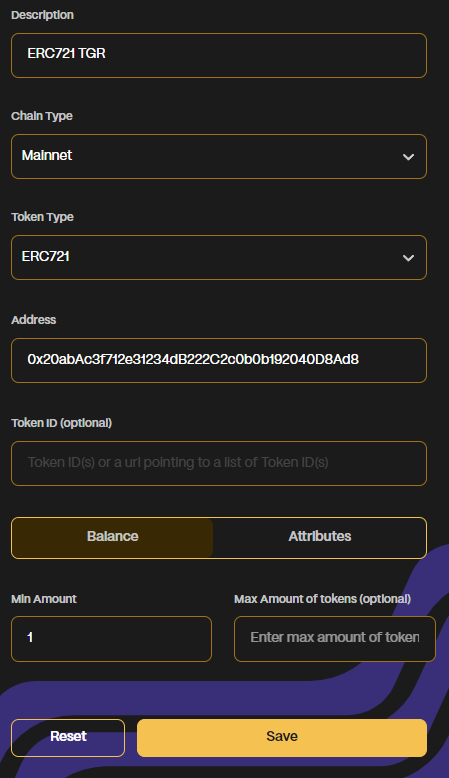Click the Address label
The width and height of the screenshot is (449, 778).
34,320
